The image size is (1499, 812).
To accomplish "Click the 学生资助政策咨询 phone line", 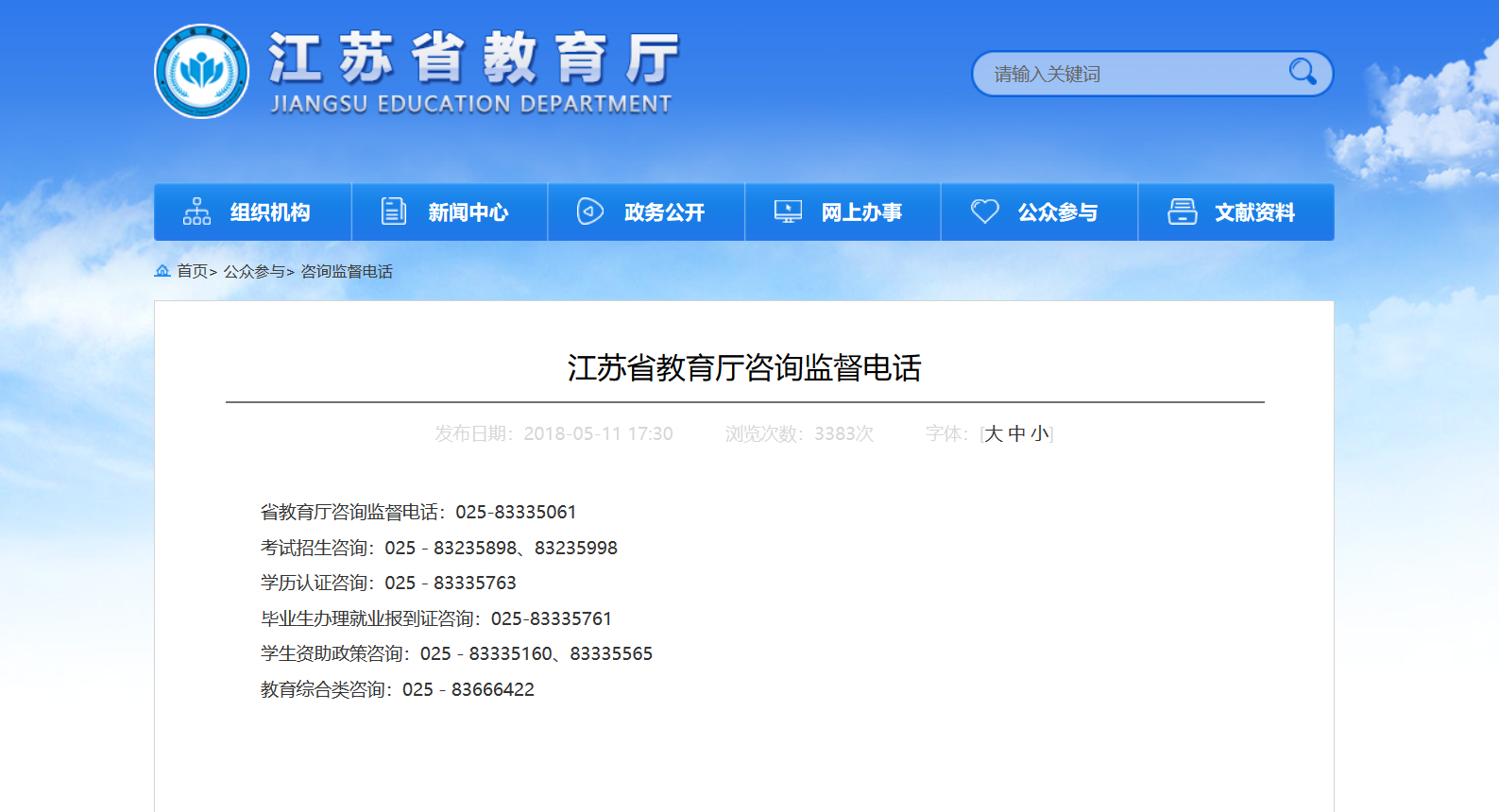I will tap(456, 653).
